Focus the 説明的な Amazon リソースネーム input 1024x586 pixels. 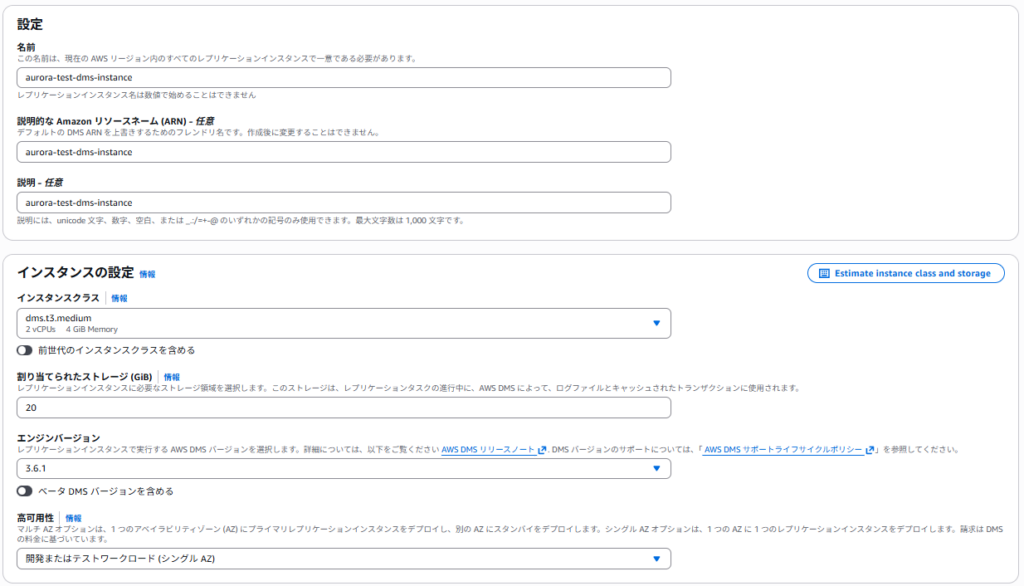pyautogui.click(x=343, y=152)
